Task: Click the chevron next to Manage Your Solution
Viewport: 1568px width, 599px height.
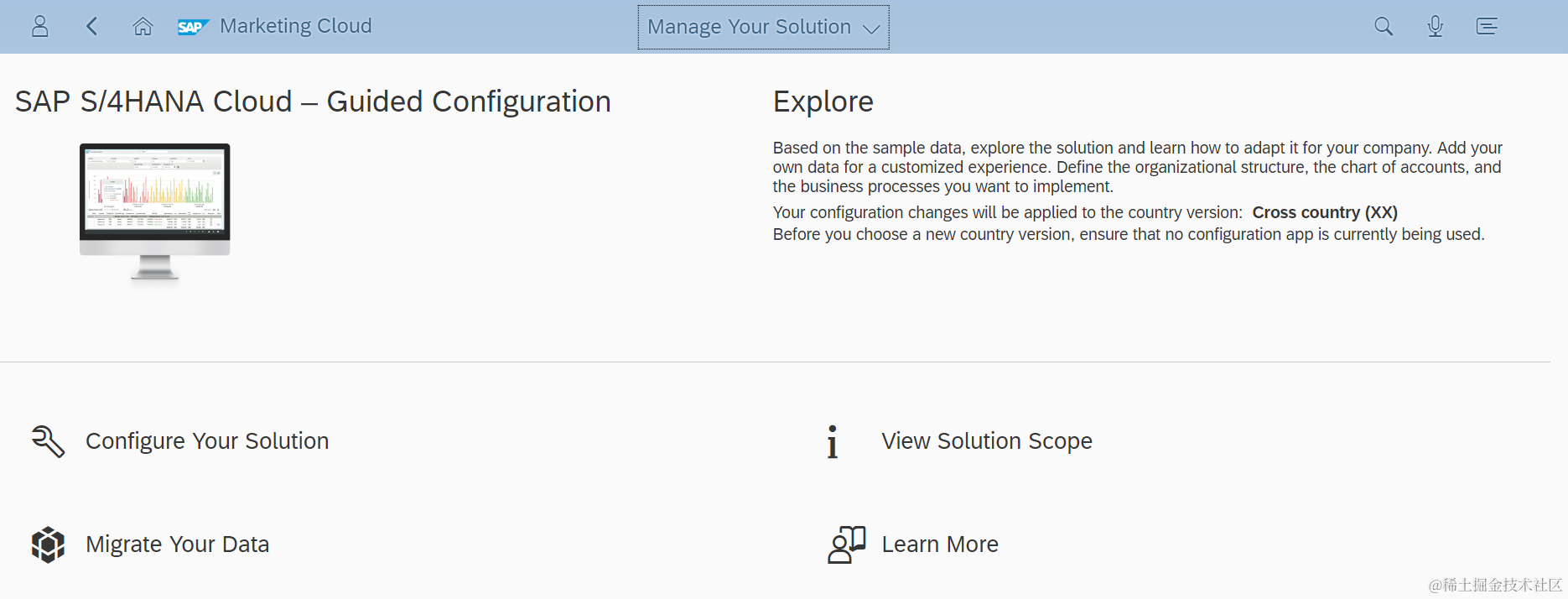Action: coord(871,29)
